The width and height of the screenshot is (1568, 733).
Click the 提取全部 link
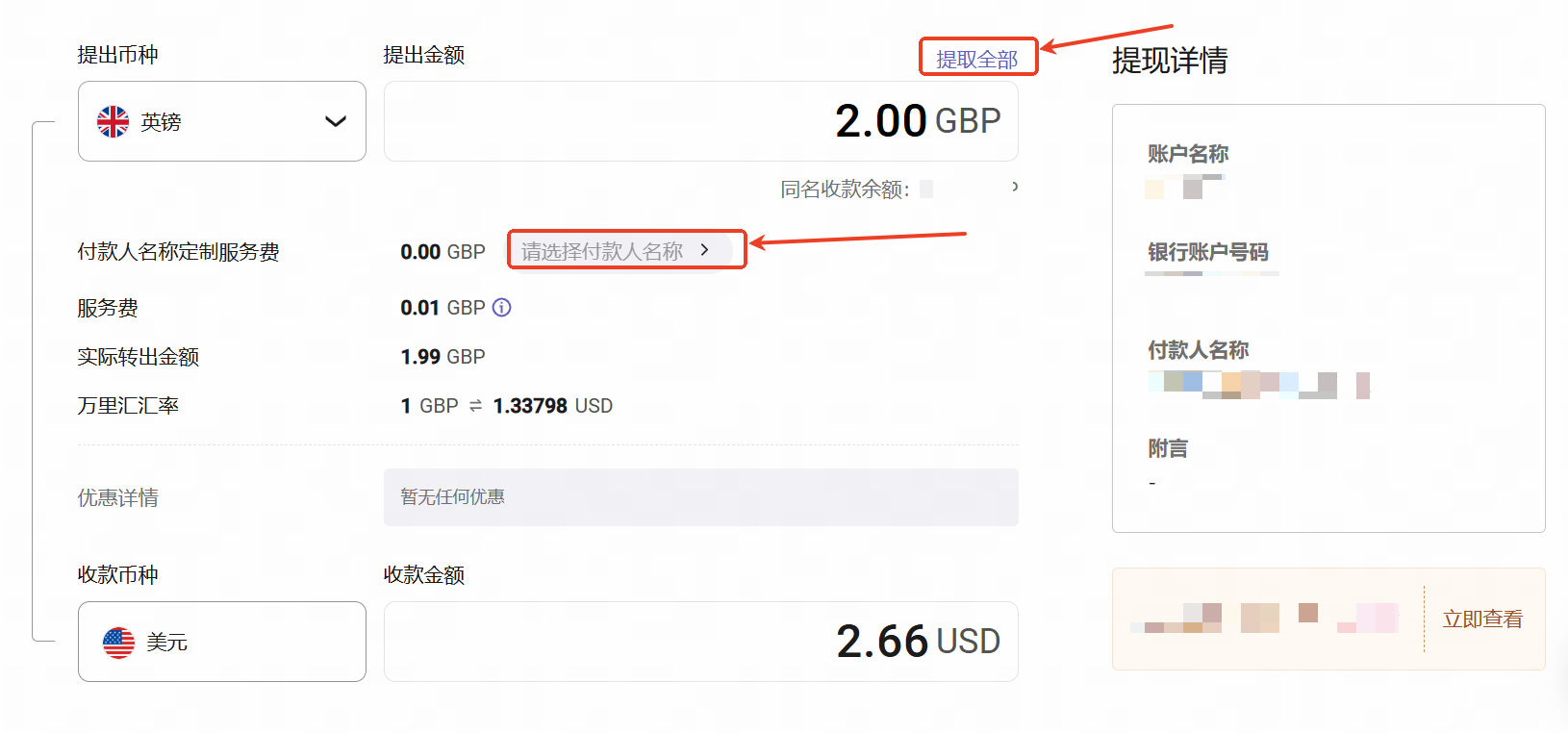pyautogui.click(x=977, y=57)
